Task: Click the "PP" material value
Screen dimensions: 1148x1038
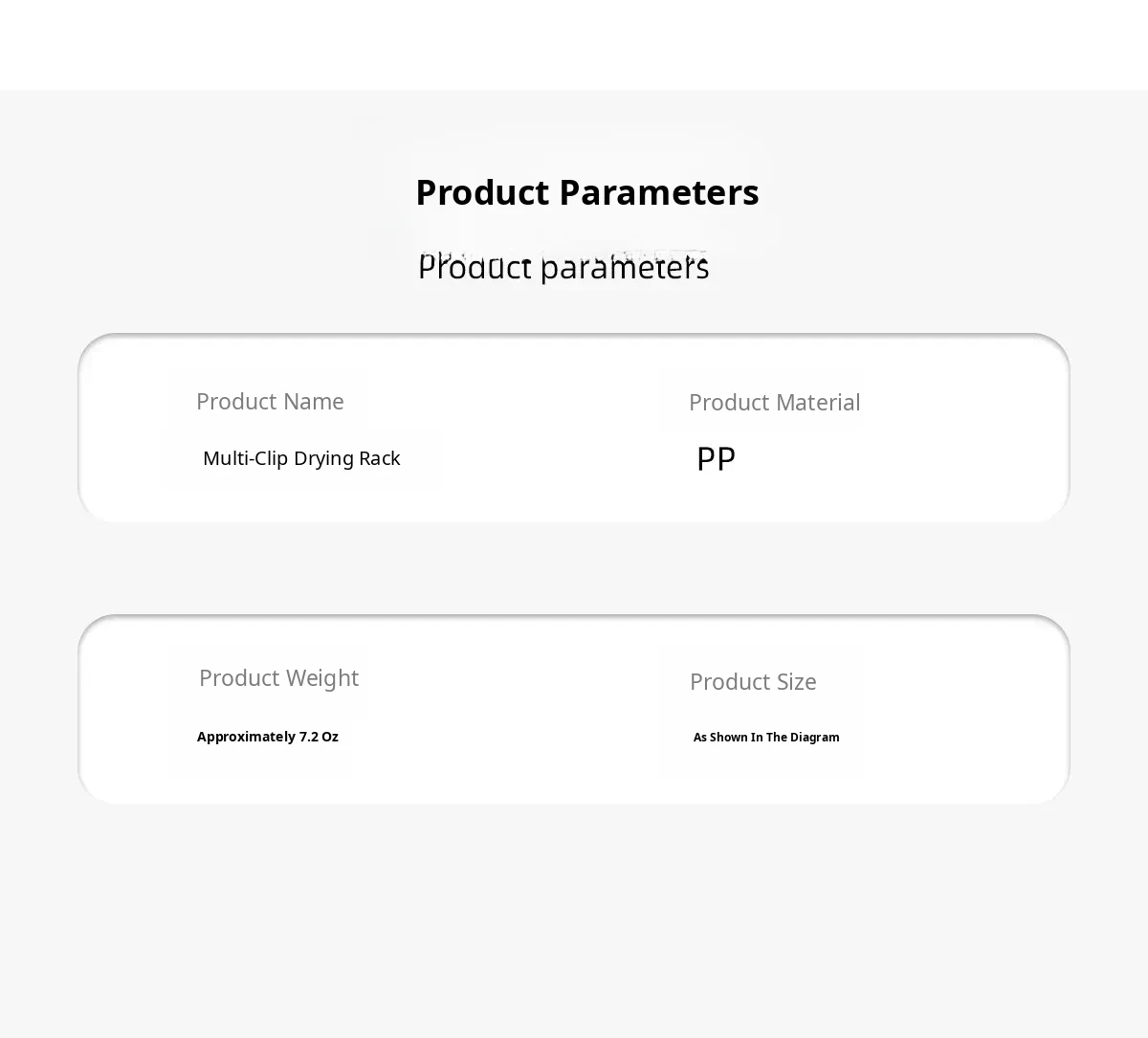Action: [716, 459]
